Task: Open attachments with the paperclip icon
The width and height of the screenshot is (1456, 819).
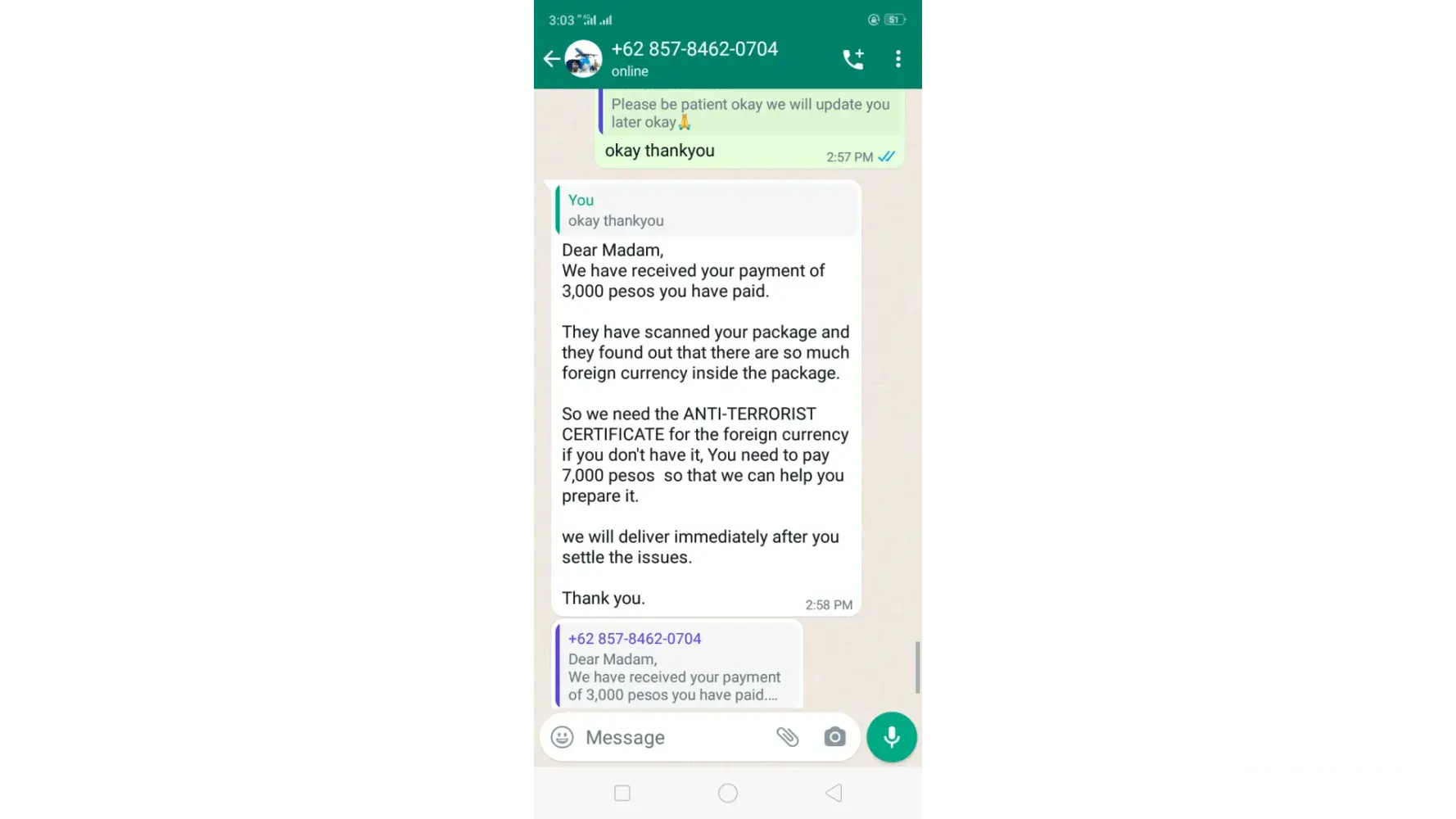Action: [x=787, y=737]
